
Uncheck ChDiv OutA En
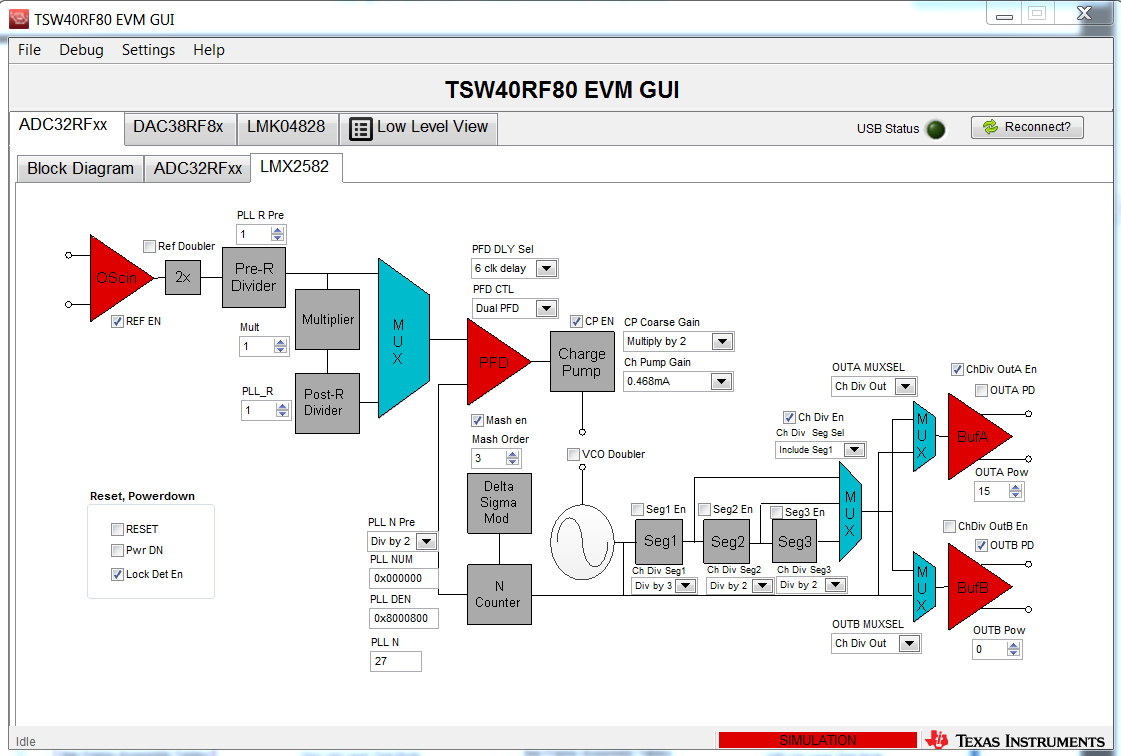[957, 369]
